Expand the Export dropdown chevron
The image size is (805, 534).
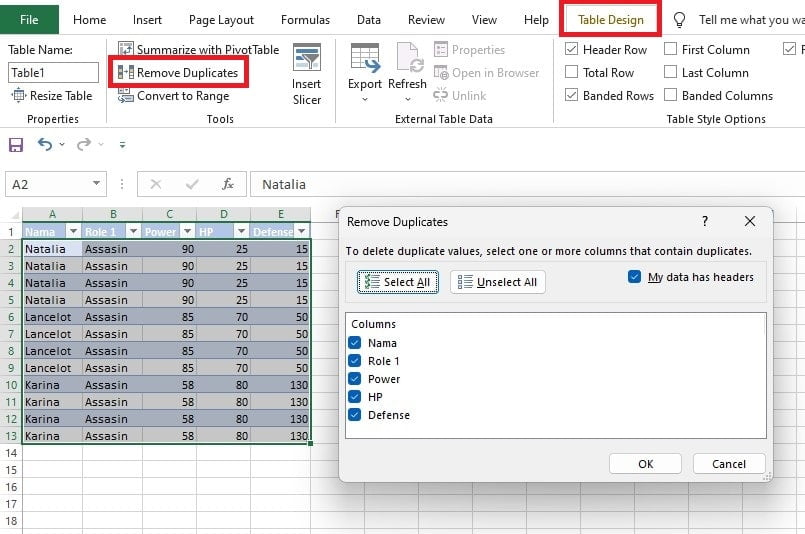(x=365, y=100)
